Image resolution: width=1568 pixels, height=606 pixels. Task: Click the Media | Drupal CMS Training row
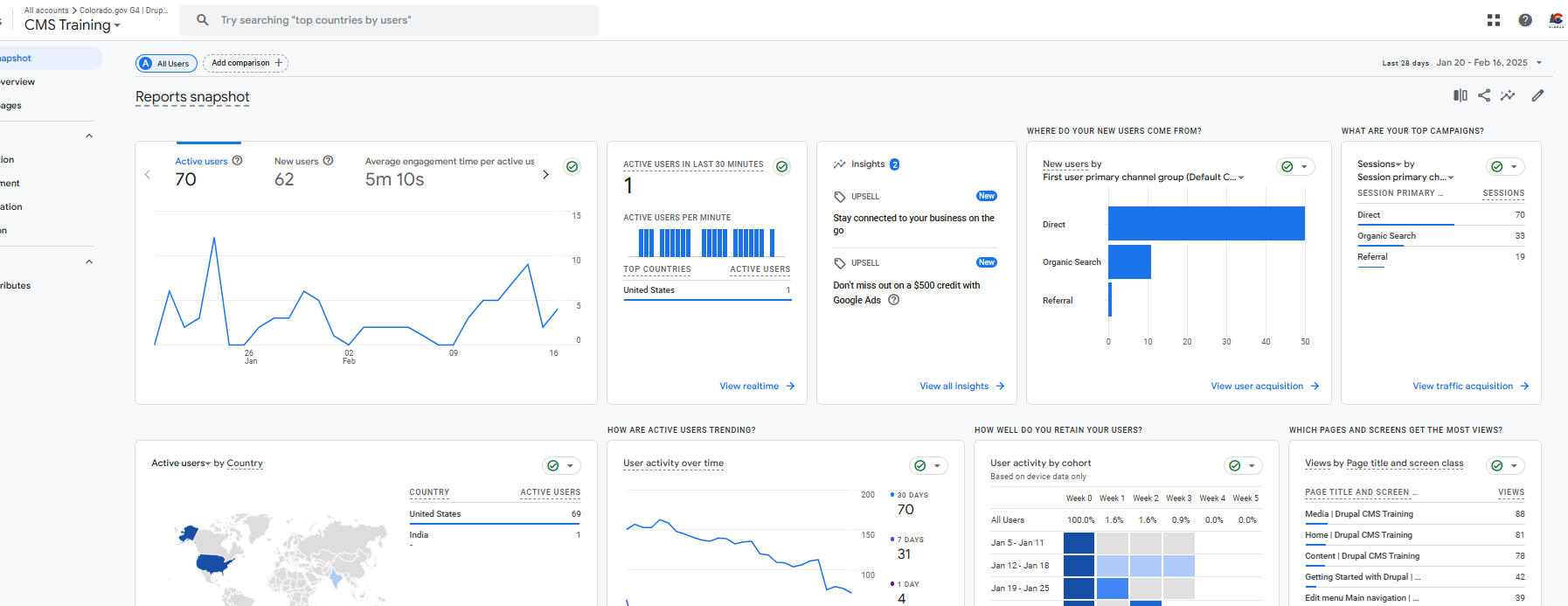coord(1415,514)
